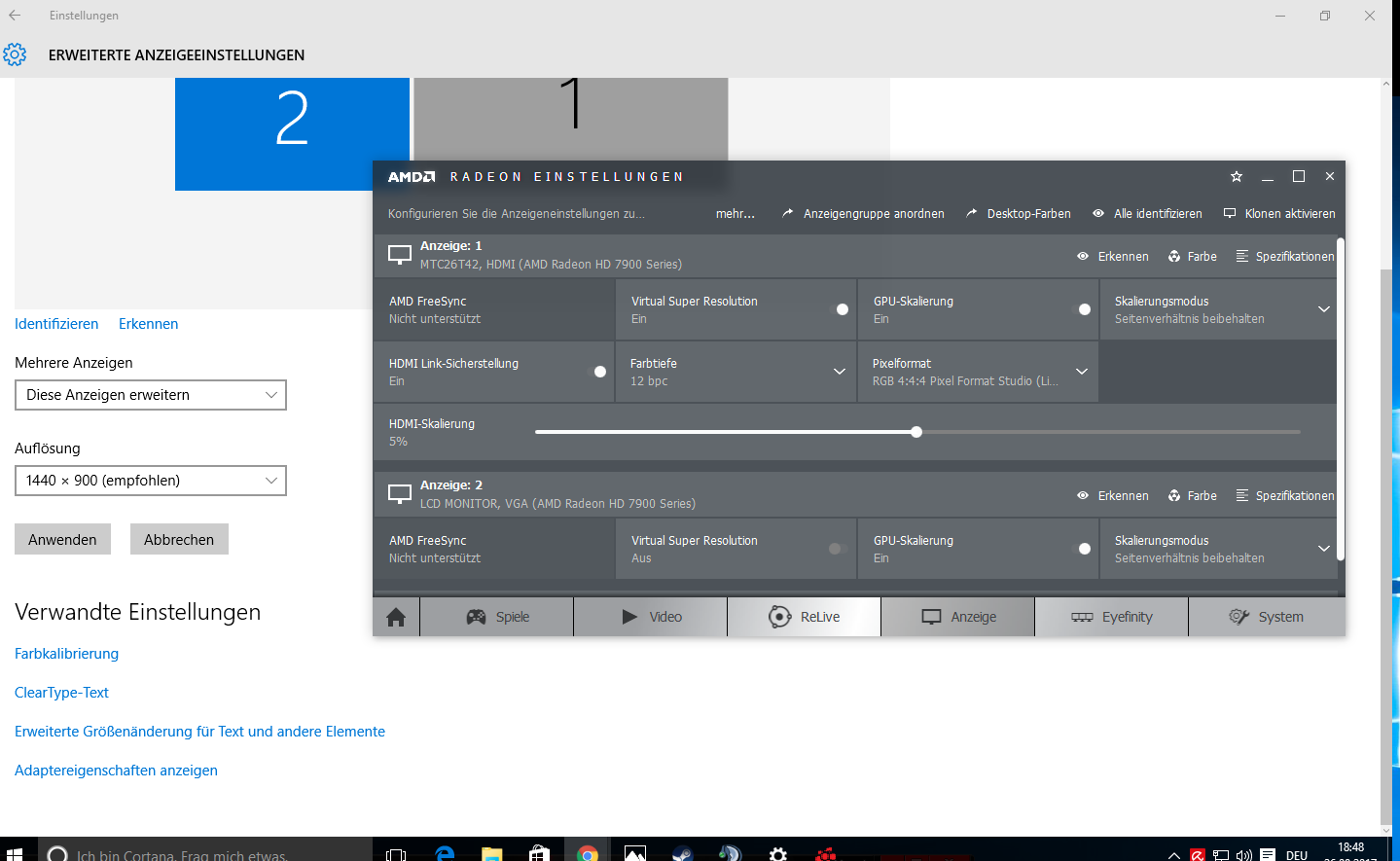The width and height of the screenshot is (1400, 861).
Task: Open File Explorer from taskbar
Action: coord(492,854)
